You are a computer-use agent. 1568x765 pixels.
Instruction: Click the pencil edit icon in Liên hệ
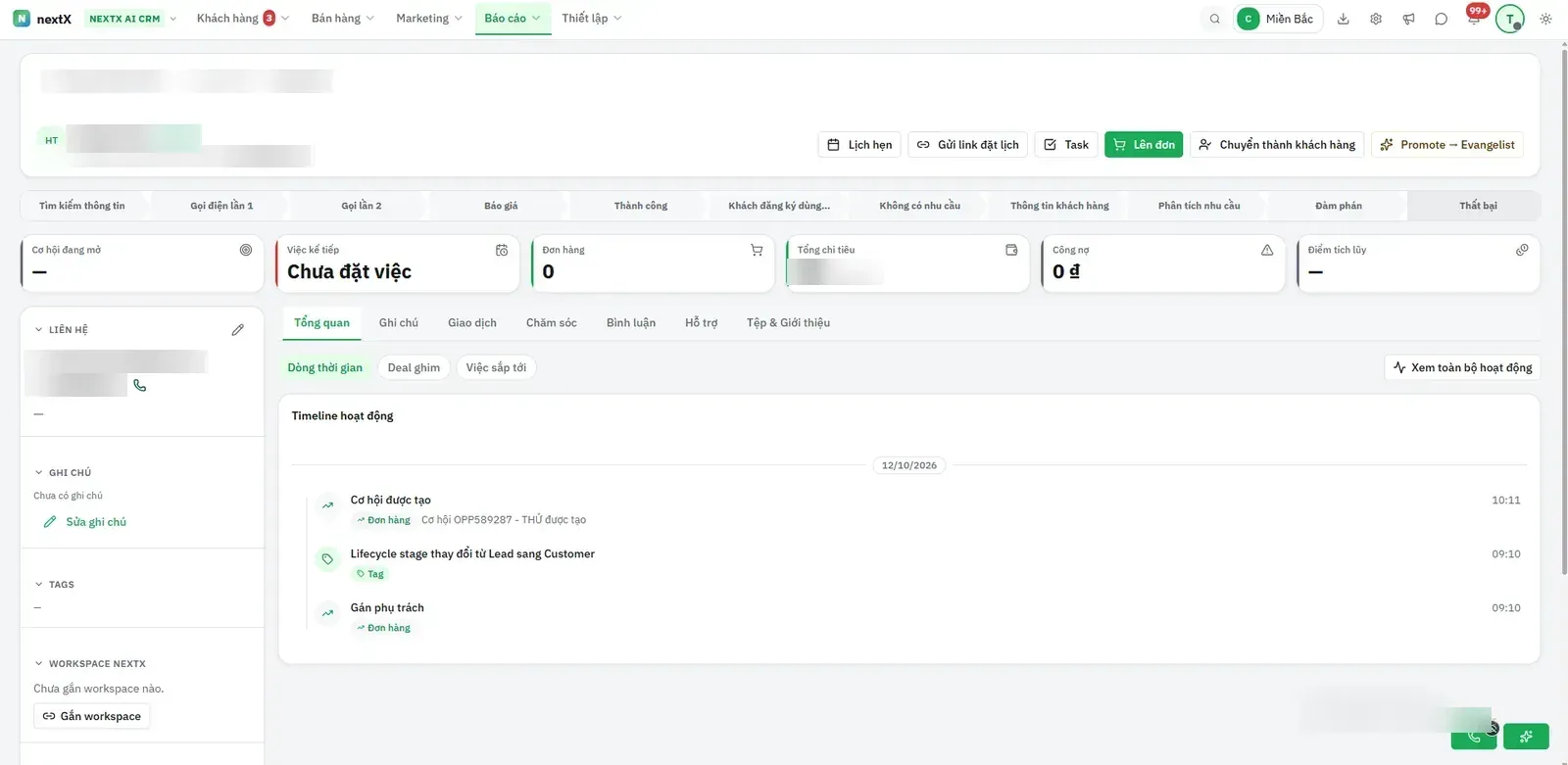237,330
